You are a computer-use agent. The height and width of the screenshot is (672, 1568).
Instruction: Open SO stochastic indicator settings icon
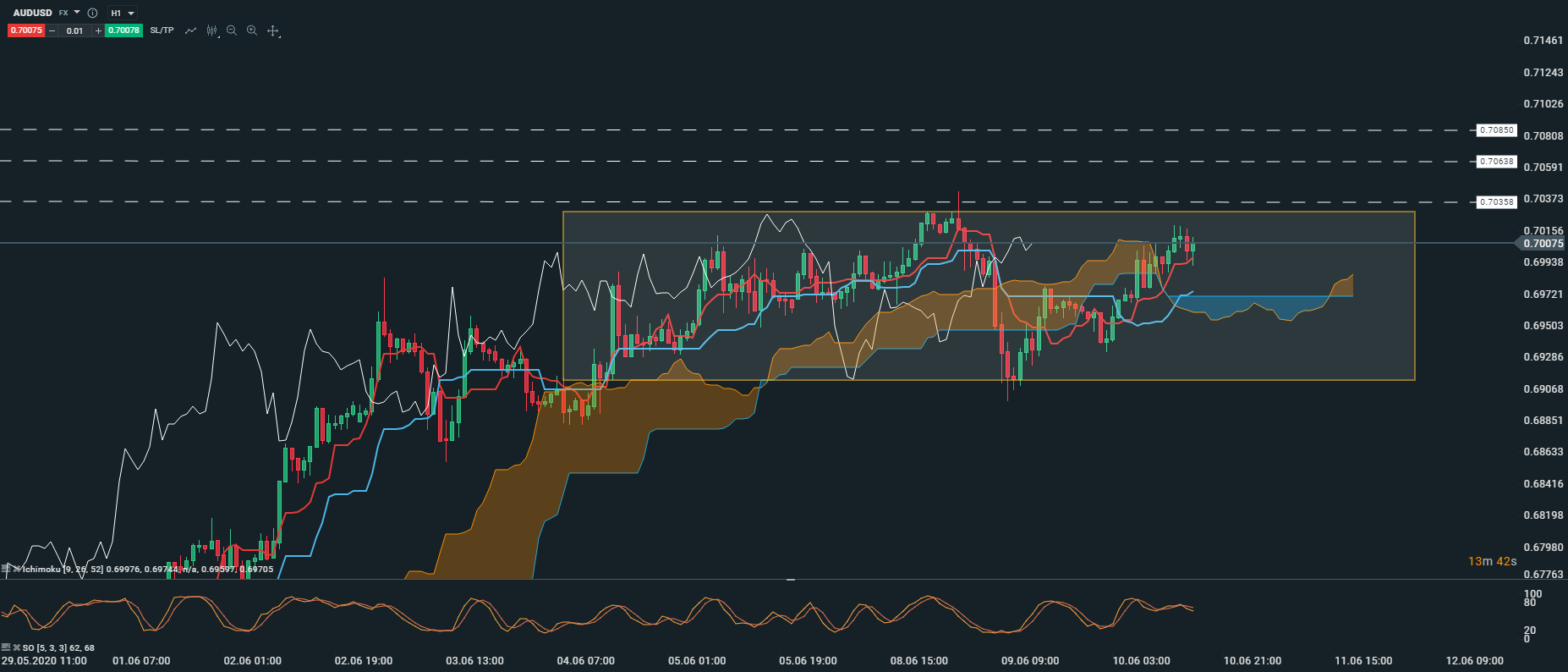(x=6, y=647)
